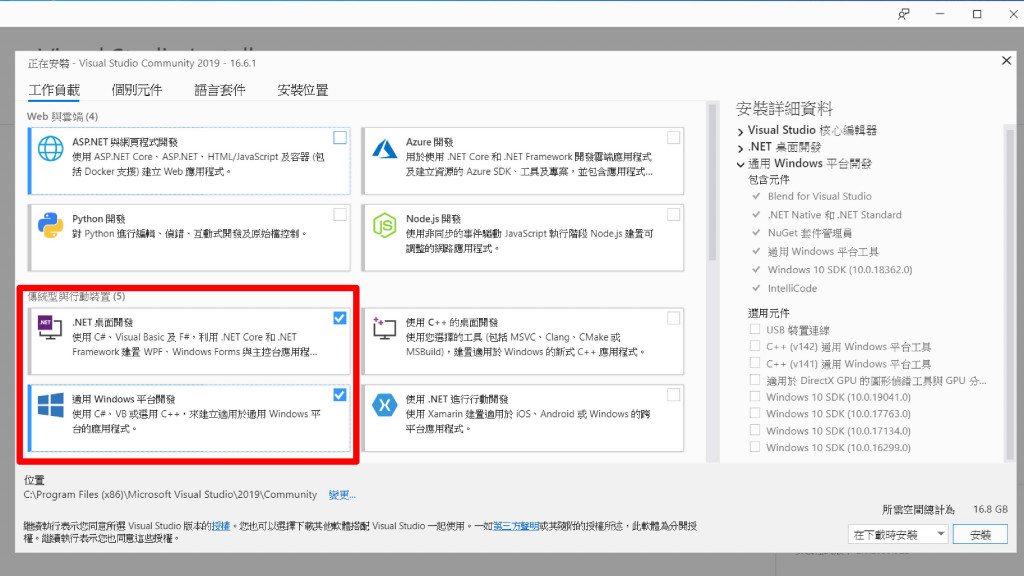Enable C++ (v141) Universal Windows Platform tools
Viewport: 1024px width, 576px height.
[755, 363]
